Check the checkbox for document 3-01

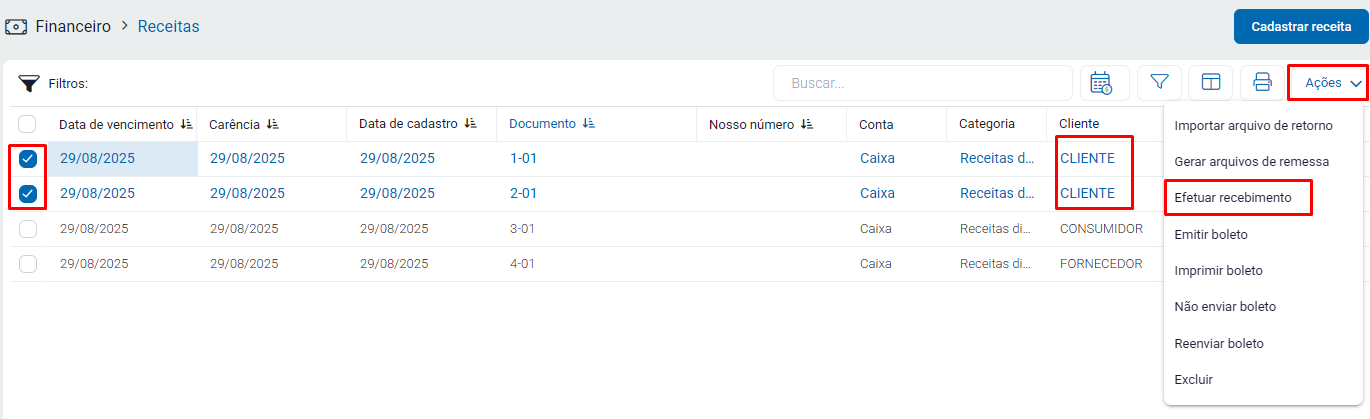point(28,229)
